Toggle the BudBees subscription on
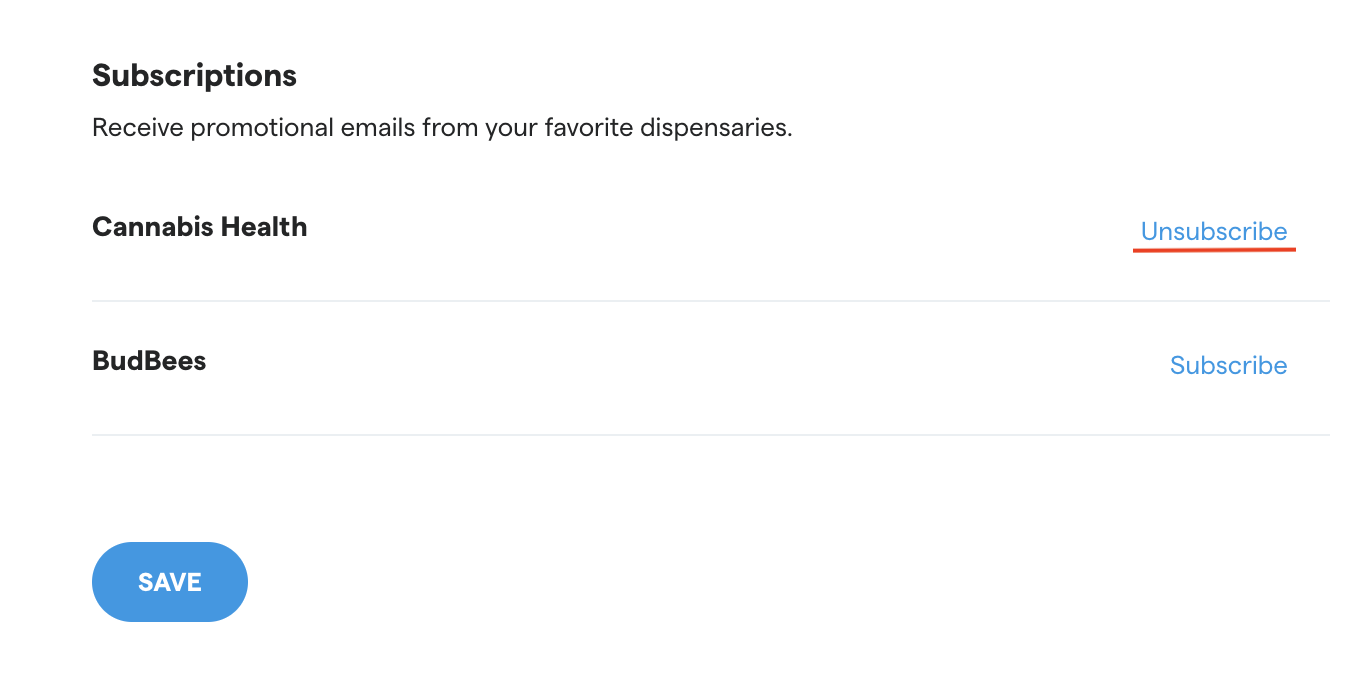The height and width of the screenshot is (682, 1372). click(1228, 365)
